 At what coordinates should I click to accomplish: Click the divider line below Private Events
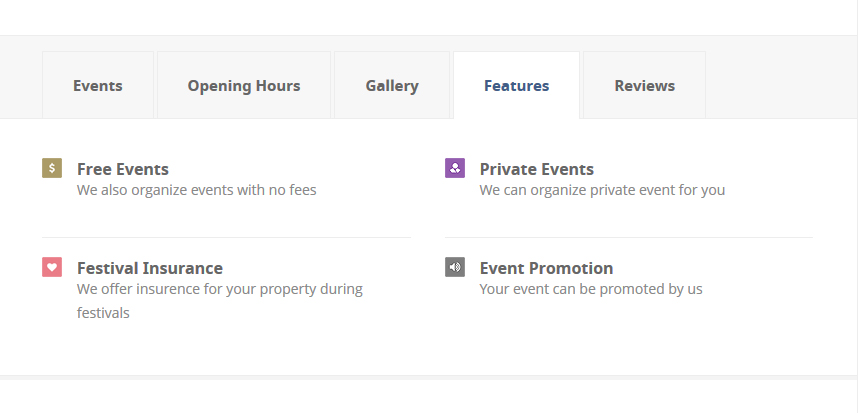tap(629, 237)
